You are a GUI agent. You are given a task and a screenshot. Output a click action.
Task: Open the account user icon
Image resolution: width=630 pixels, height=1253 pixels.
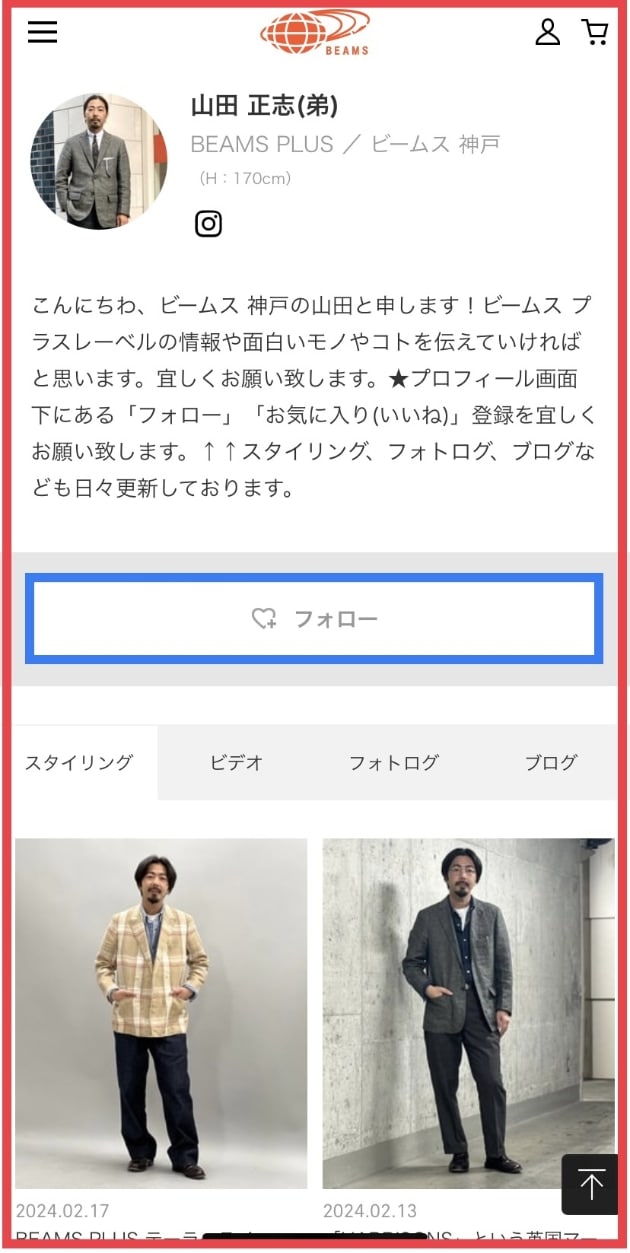(548, 32)
